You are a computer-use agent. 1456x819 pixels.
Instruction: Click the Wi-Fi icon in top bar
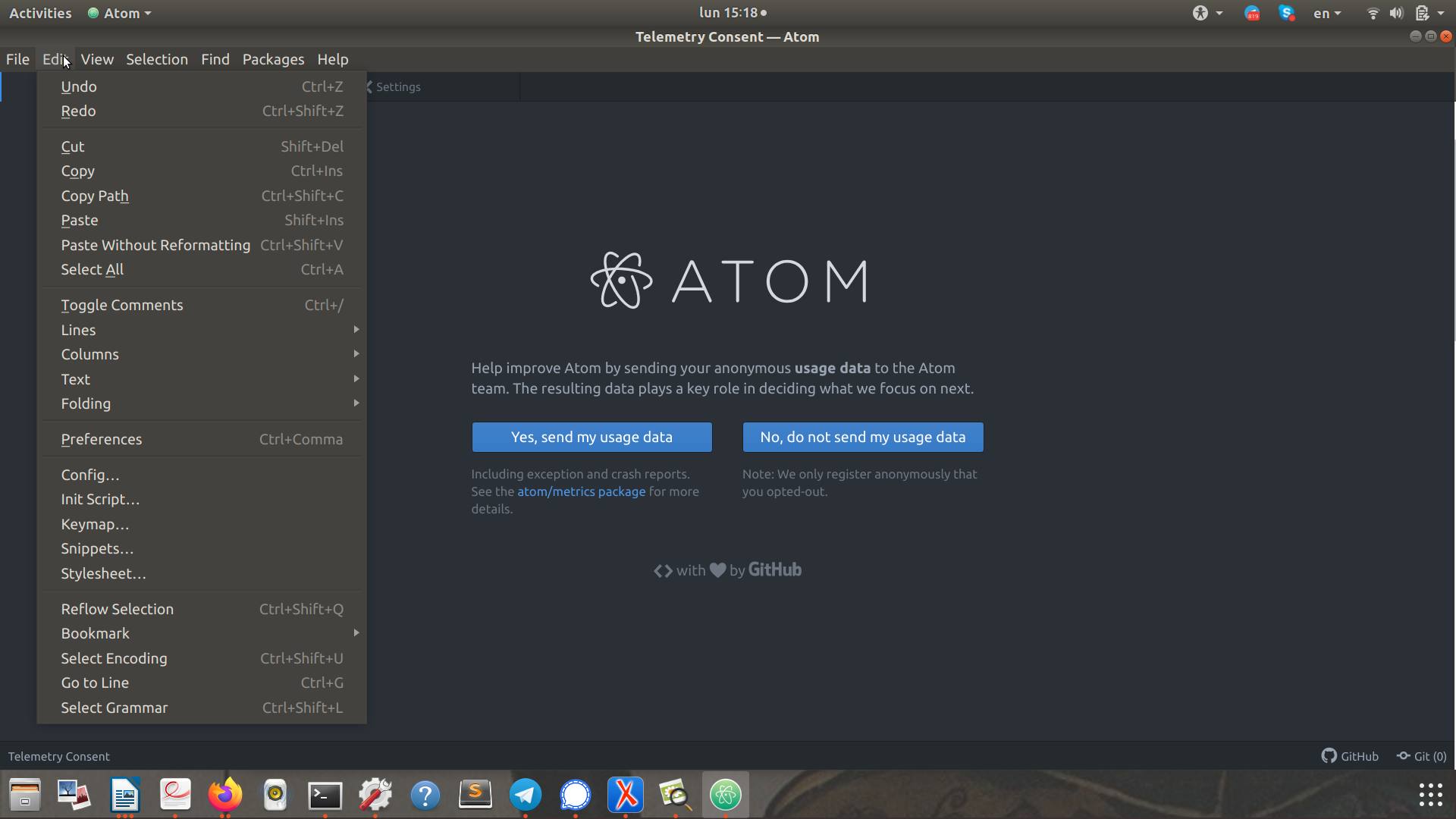click(1373, 13)
